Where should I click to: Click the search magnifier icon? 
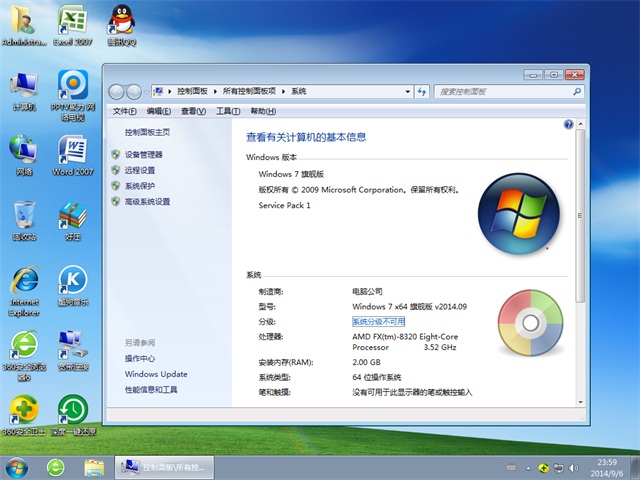coord(577,91)
